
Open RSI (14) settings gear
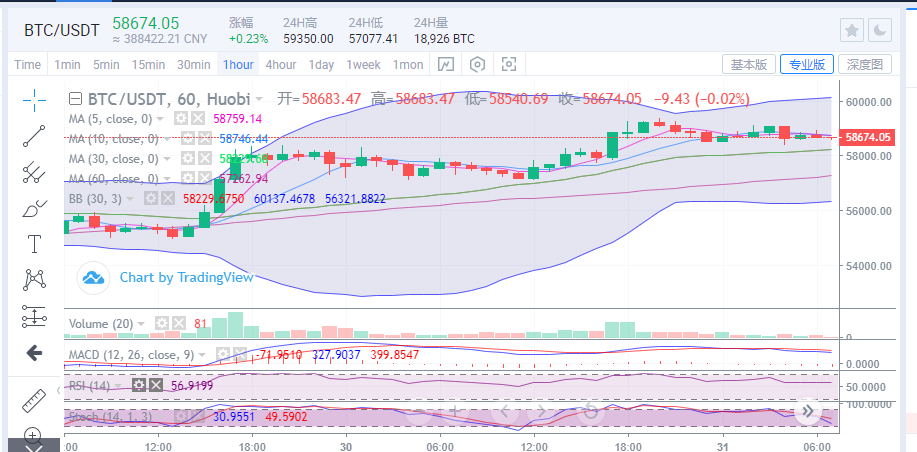[x=139, y=385]
